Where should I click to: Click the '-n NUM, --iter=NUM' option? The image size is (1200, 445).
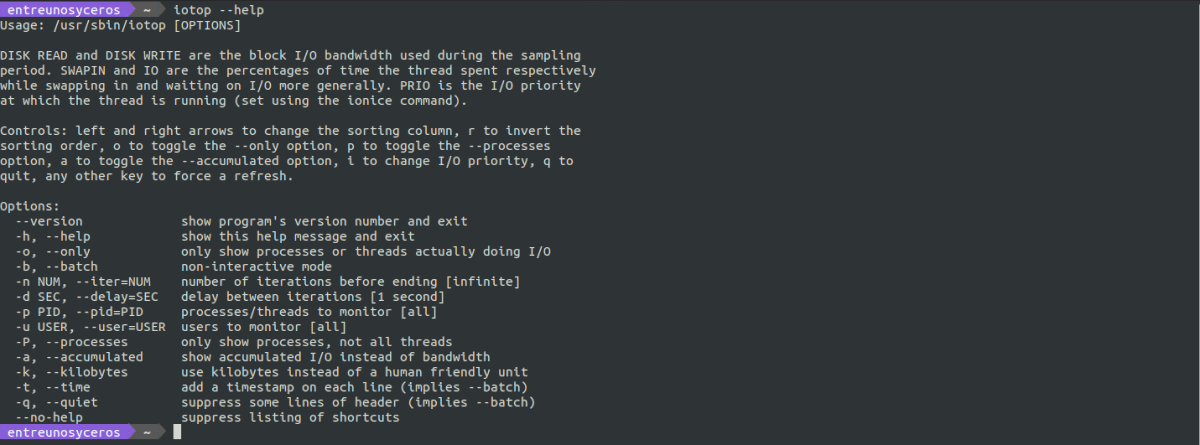83,282
